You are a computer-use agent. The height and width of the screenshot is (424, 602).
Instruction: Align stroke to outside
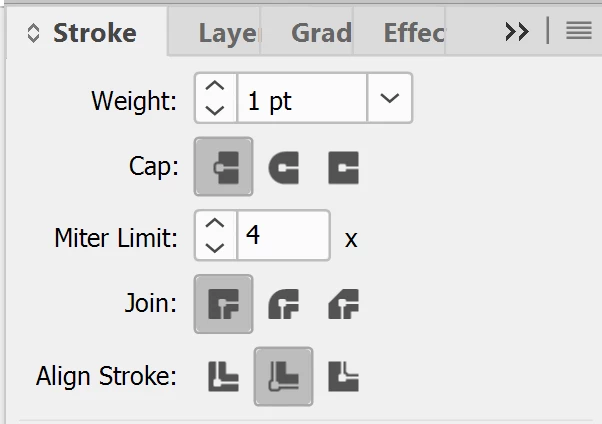[343, 376]
